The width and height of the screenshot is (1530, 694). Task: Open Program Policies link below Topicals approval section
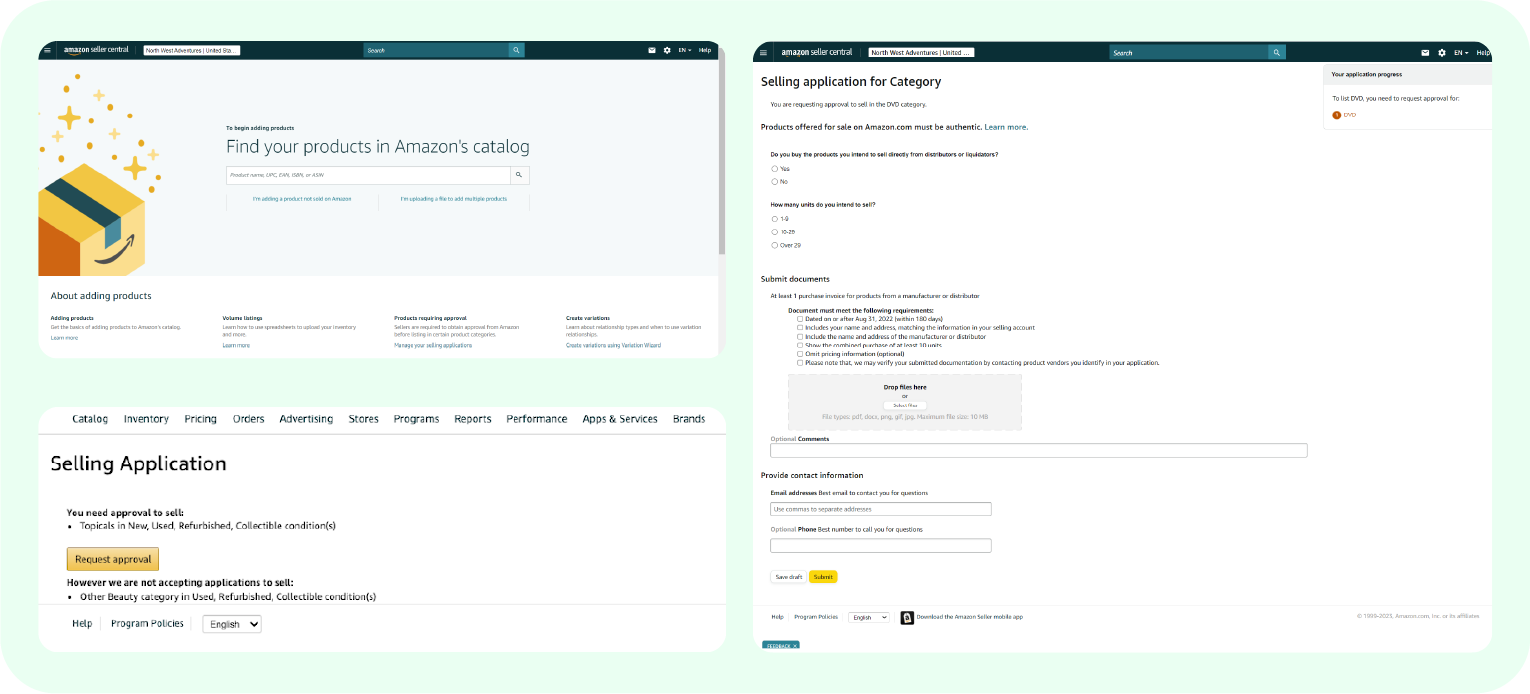tap(147, 623)
